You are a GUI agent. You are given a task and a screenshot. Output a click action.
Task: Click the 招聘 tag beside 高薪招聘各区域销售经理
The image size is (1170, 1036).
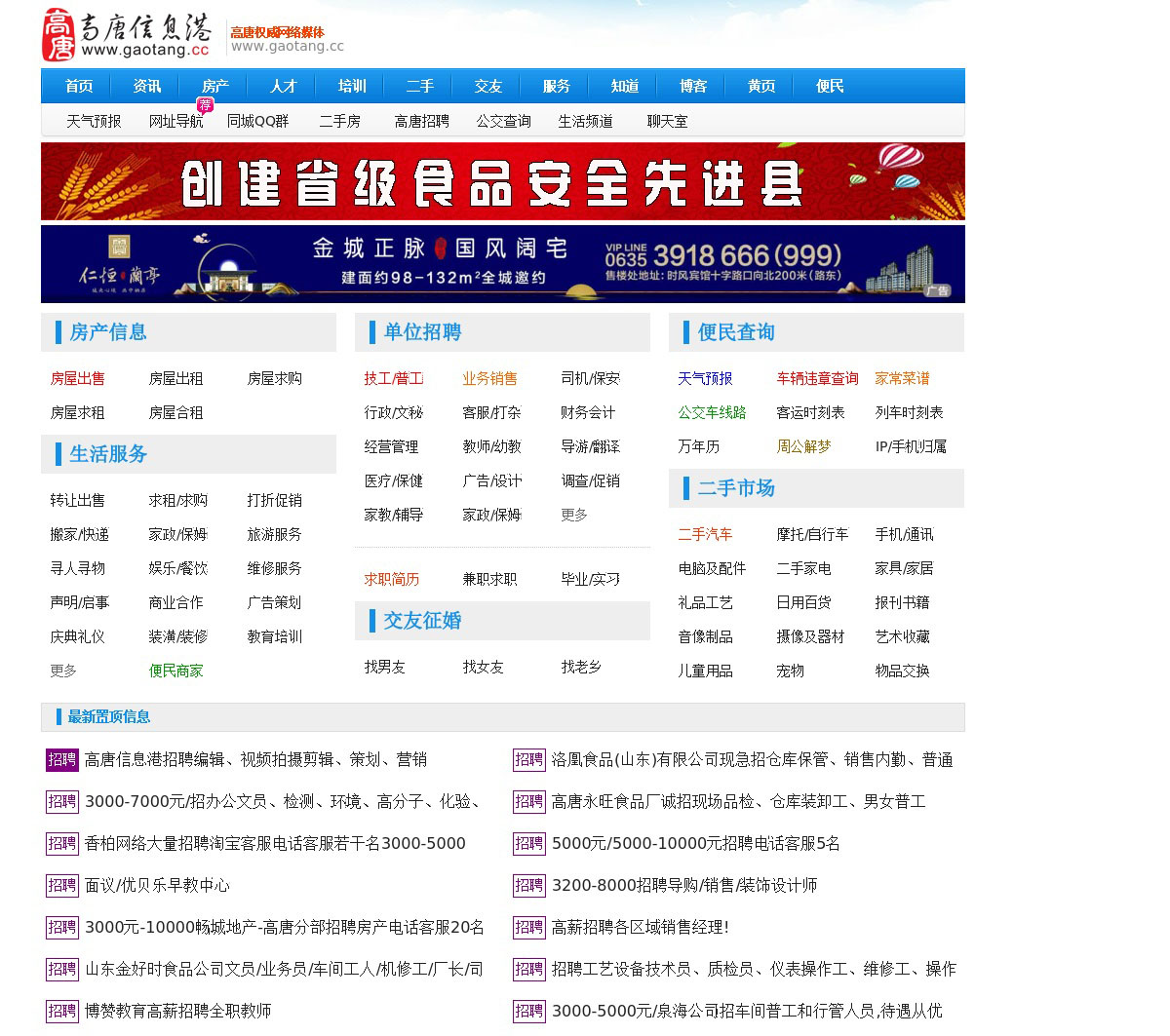pyautogui.click(x=529, y=928)
